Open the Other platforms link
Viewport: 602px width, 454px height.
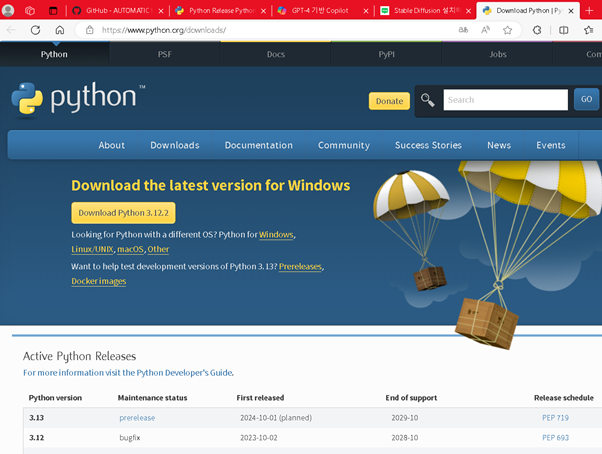pyautogui.click(x=158, y=249)
